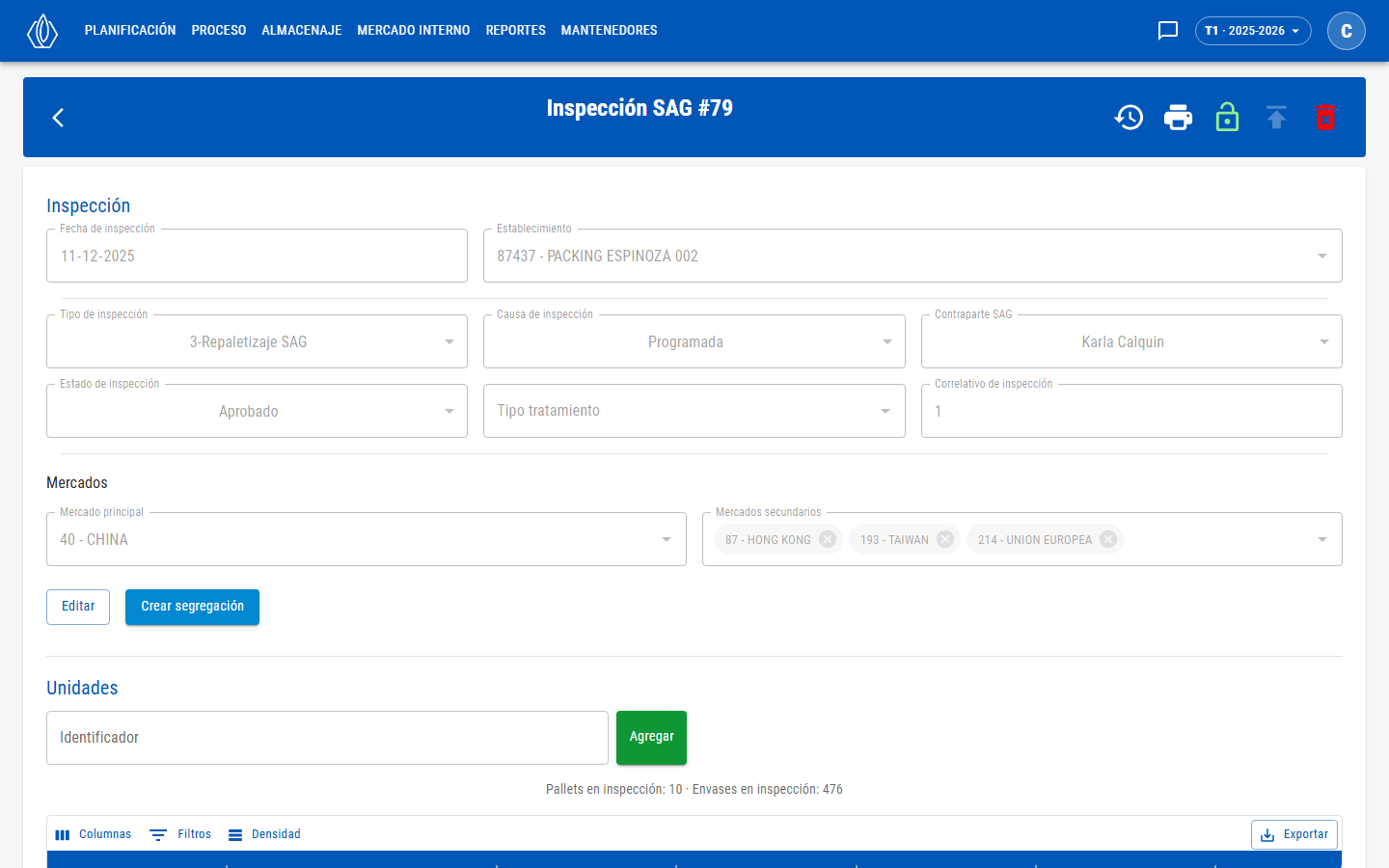Change table Densidad setting

[264, 834]
